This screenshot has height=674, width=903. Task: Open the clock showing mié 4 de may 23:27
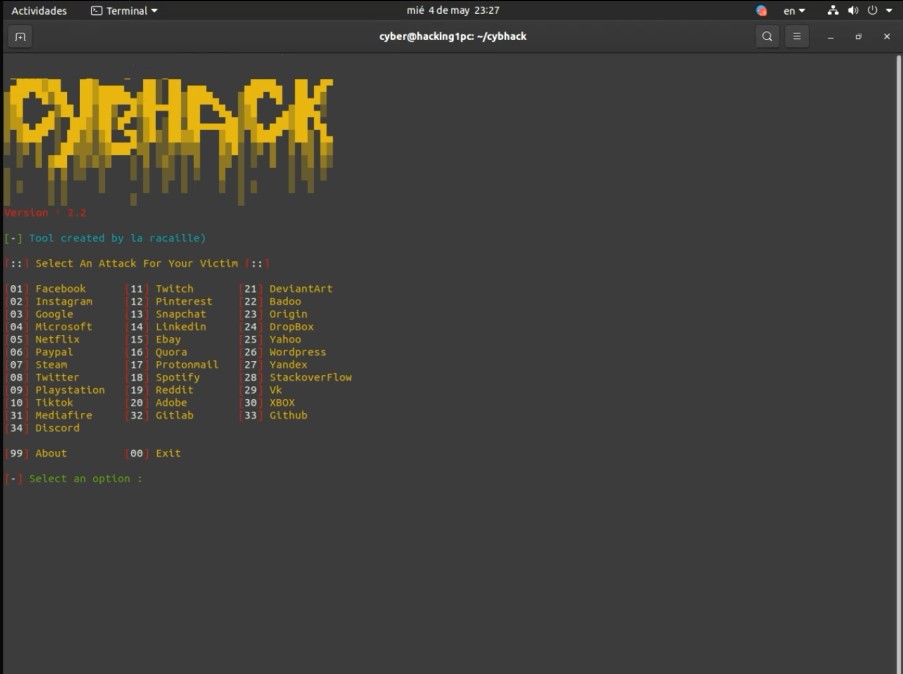coord(453,10)
